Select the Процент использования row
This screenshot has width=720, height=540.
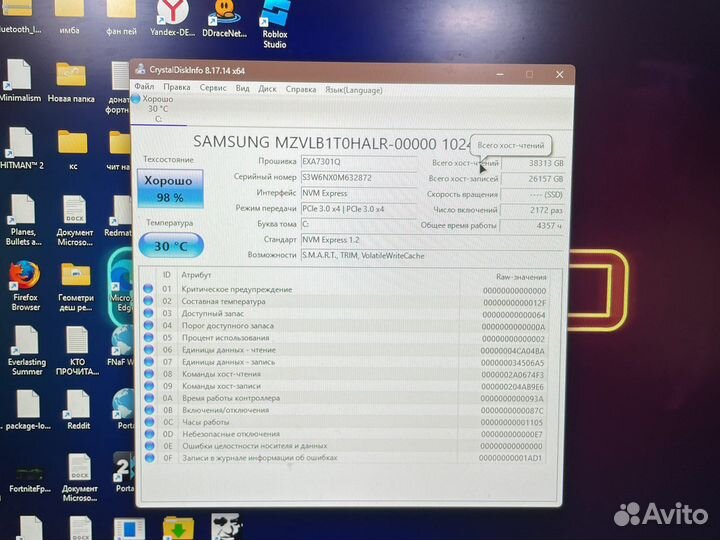[344, 338]
